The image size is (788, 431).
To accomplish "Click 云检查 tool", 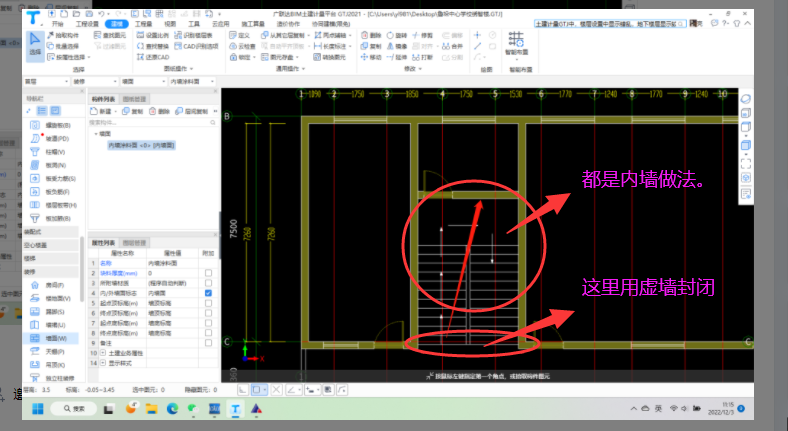I will pos(242,46).
